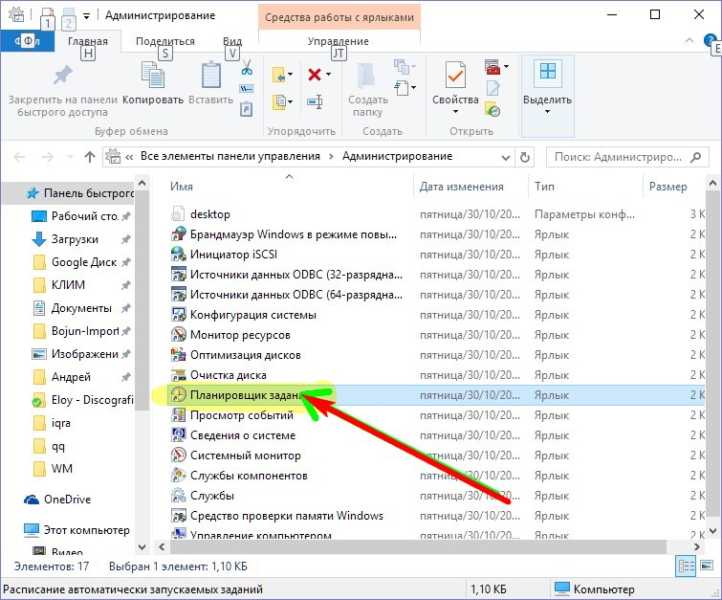Click the Create new folder icon

[367, 76]
